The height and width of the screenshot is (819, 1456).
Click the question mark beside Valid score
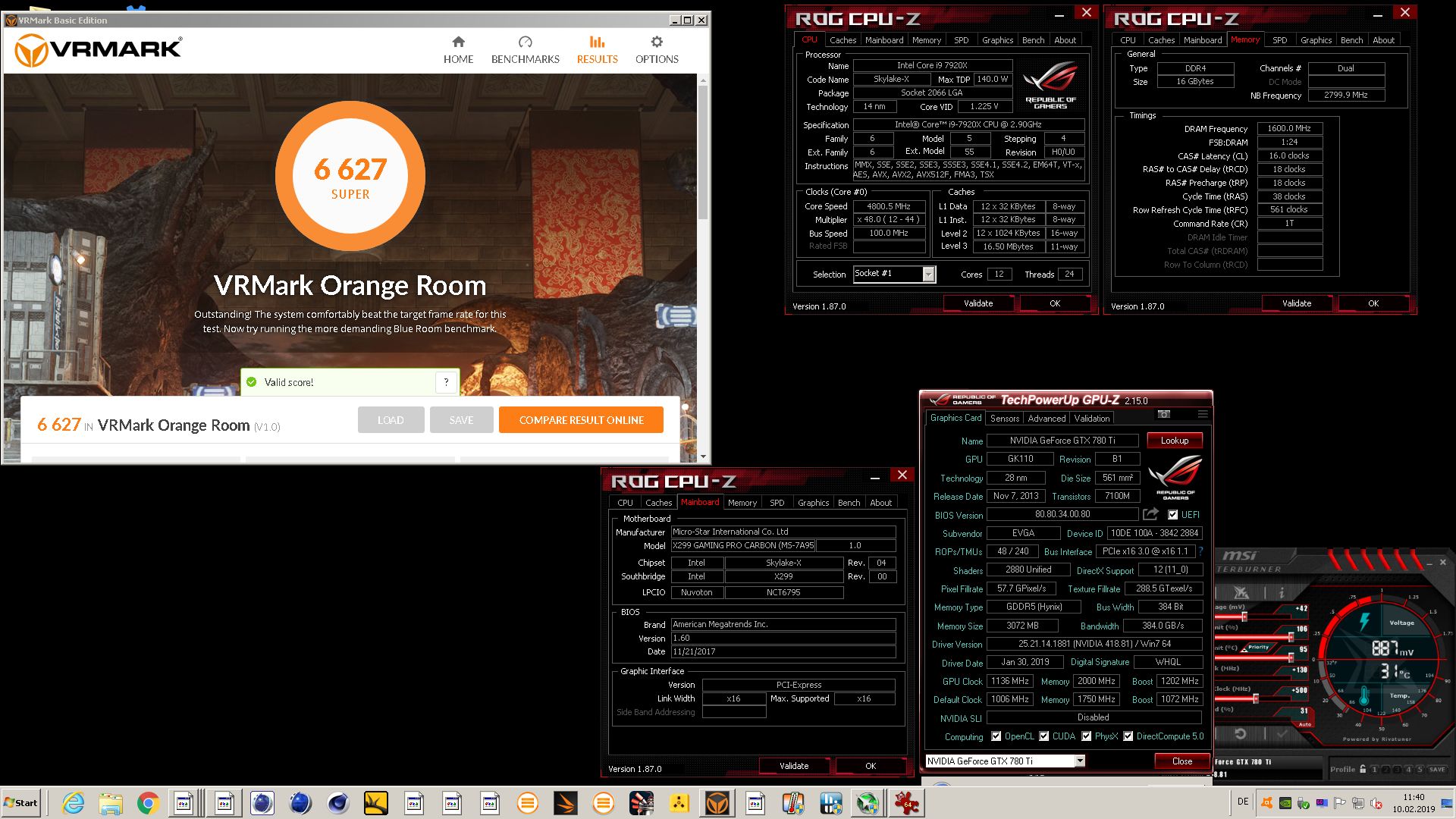447,382
